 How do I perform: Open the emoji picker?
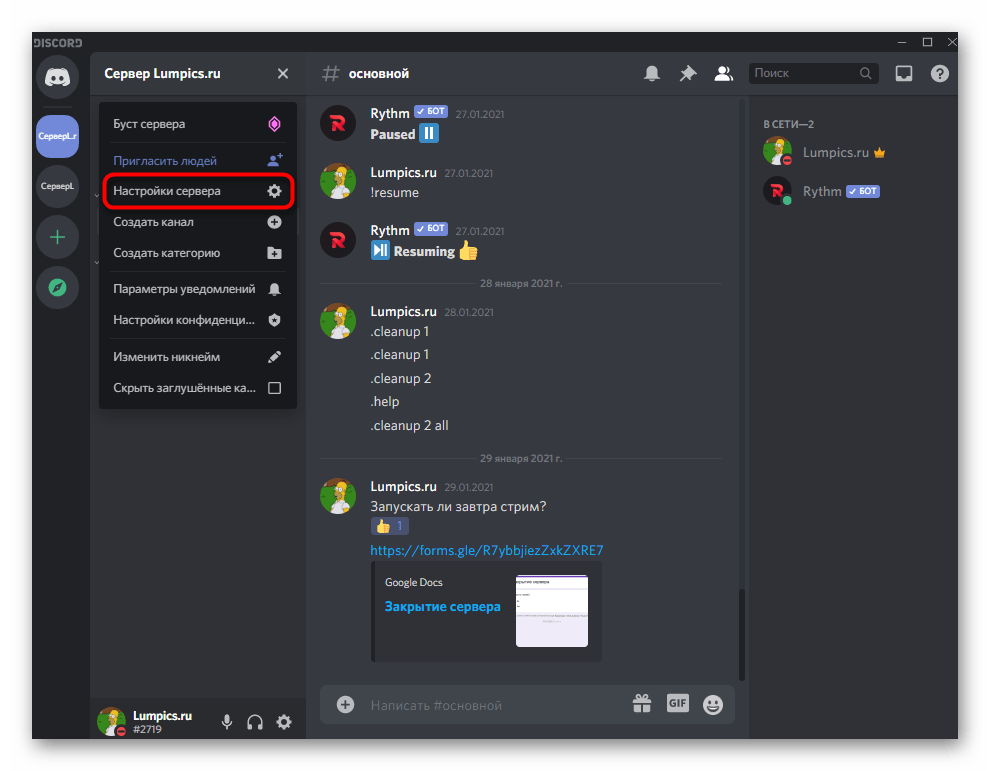[x=712, y=704]
